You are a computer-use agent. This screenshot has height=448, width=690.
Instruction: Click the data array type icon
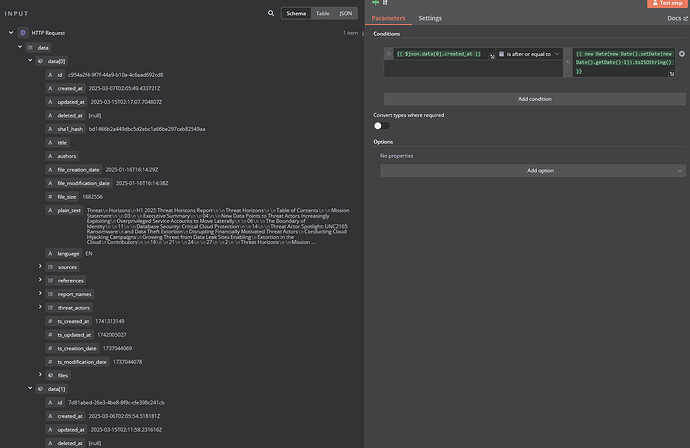coord(30,48)
